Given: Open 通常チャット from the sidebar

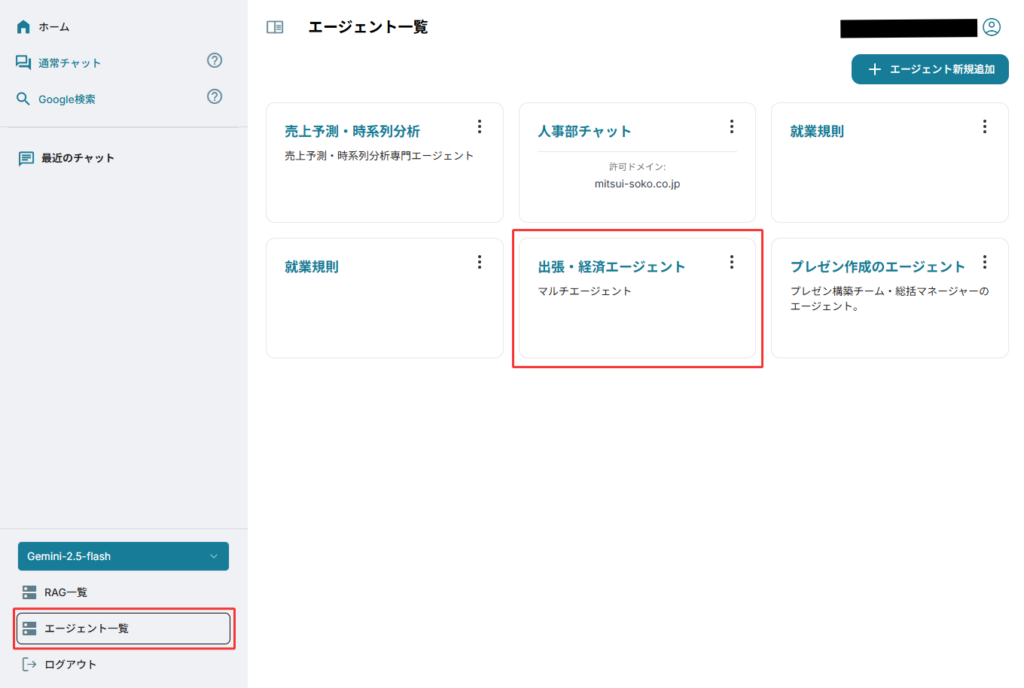Looking at the screenshot, I should 69,63.
